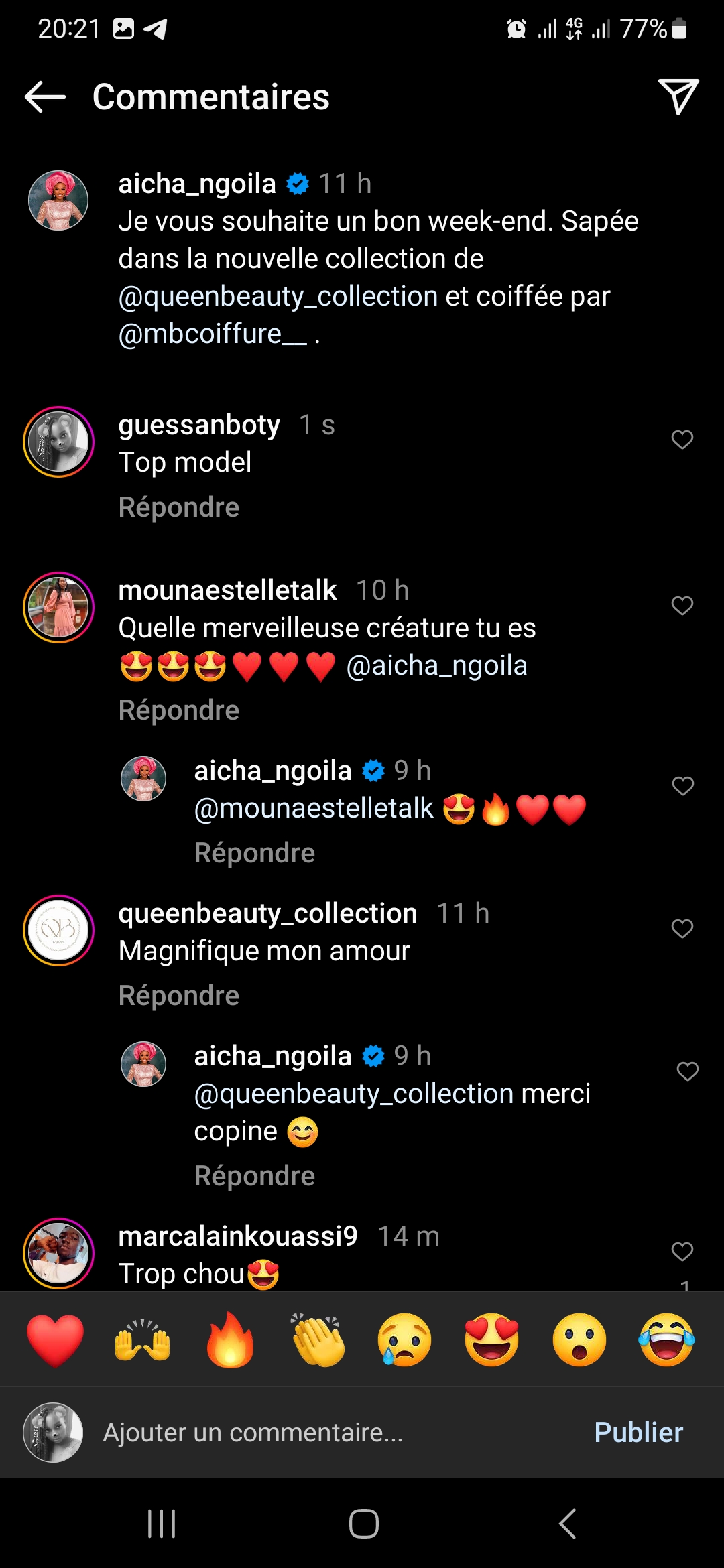Insert the tears of joy emoji
The image size is (724, 1568).
pyautogui.click(x=666, y=1340)
